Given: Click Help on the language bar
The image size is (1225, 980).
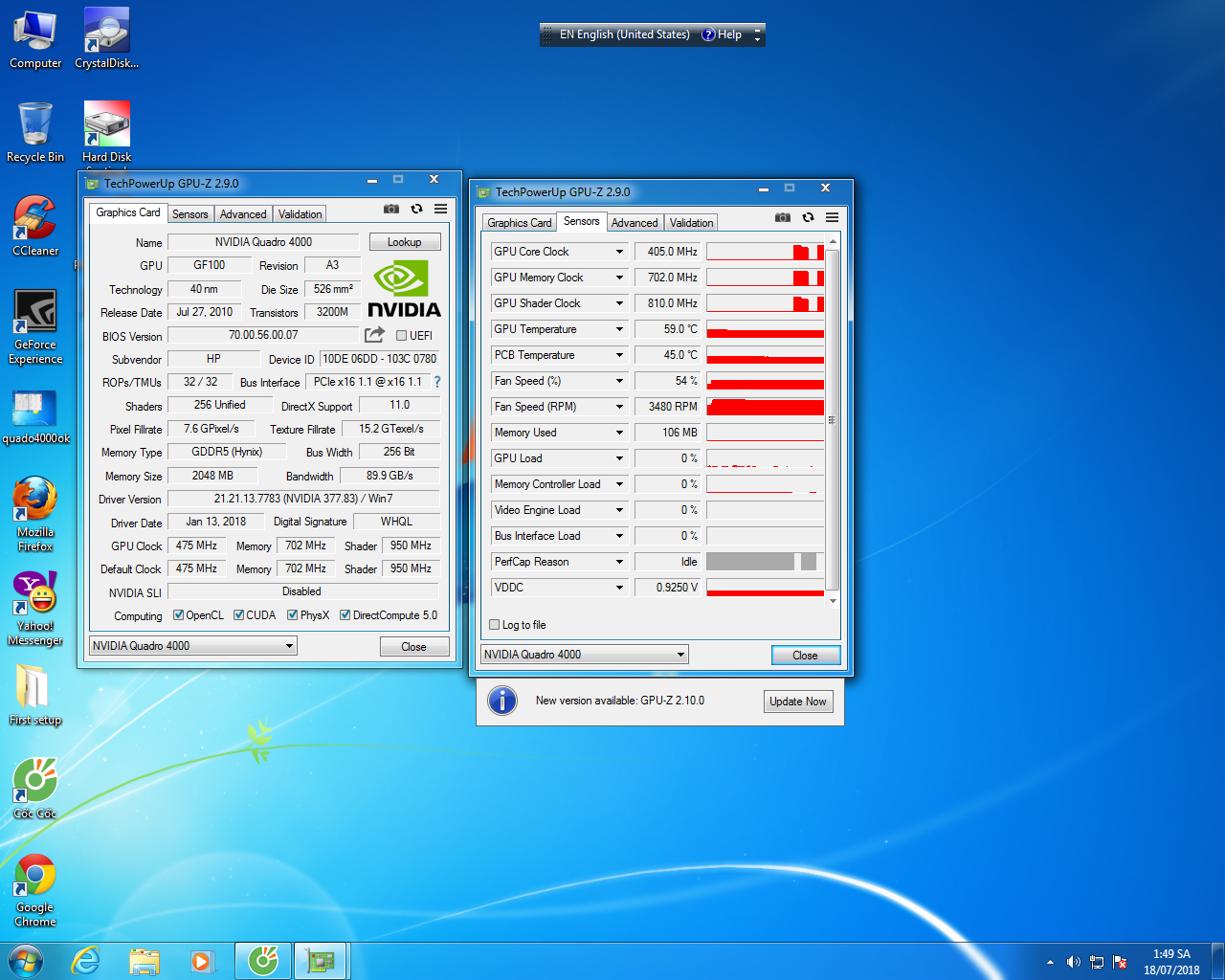Looking at the screenshot, I should 723,34.
